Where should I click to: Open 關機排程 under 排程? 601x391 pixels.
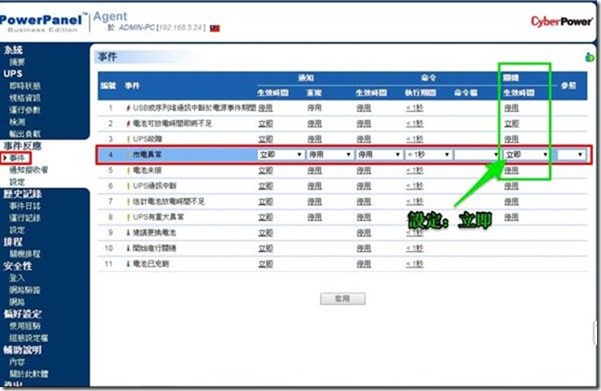(x=25, y=254)
